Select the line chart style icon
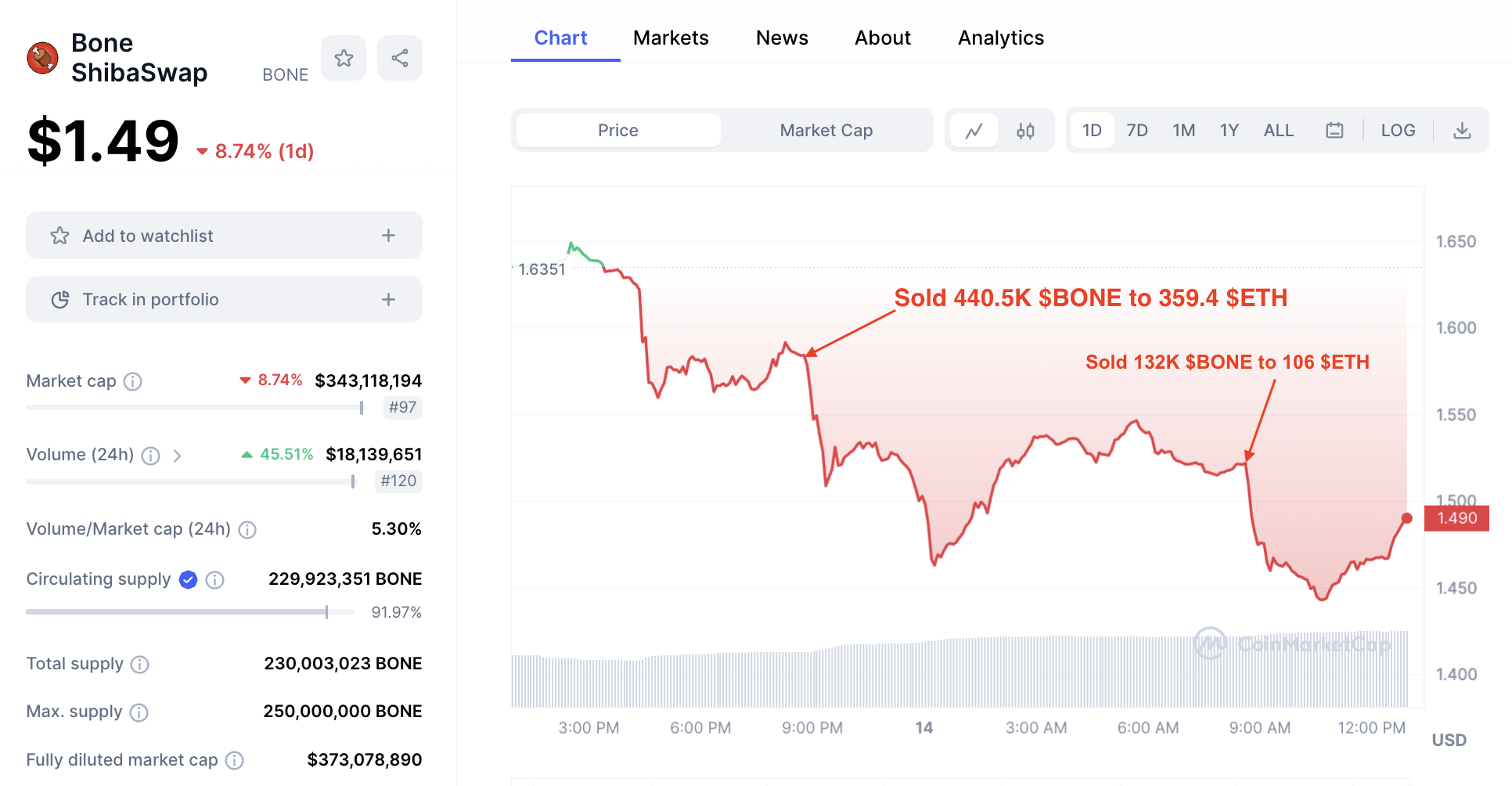 click(x=973, y=130)
